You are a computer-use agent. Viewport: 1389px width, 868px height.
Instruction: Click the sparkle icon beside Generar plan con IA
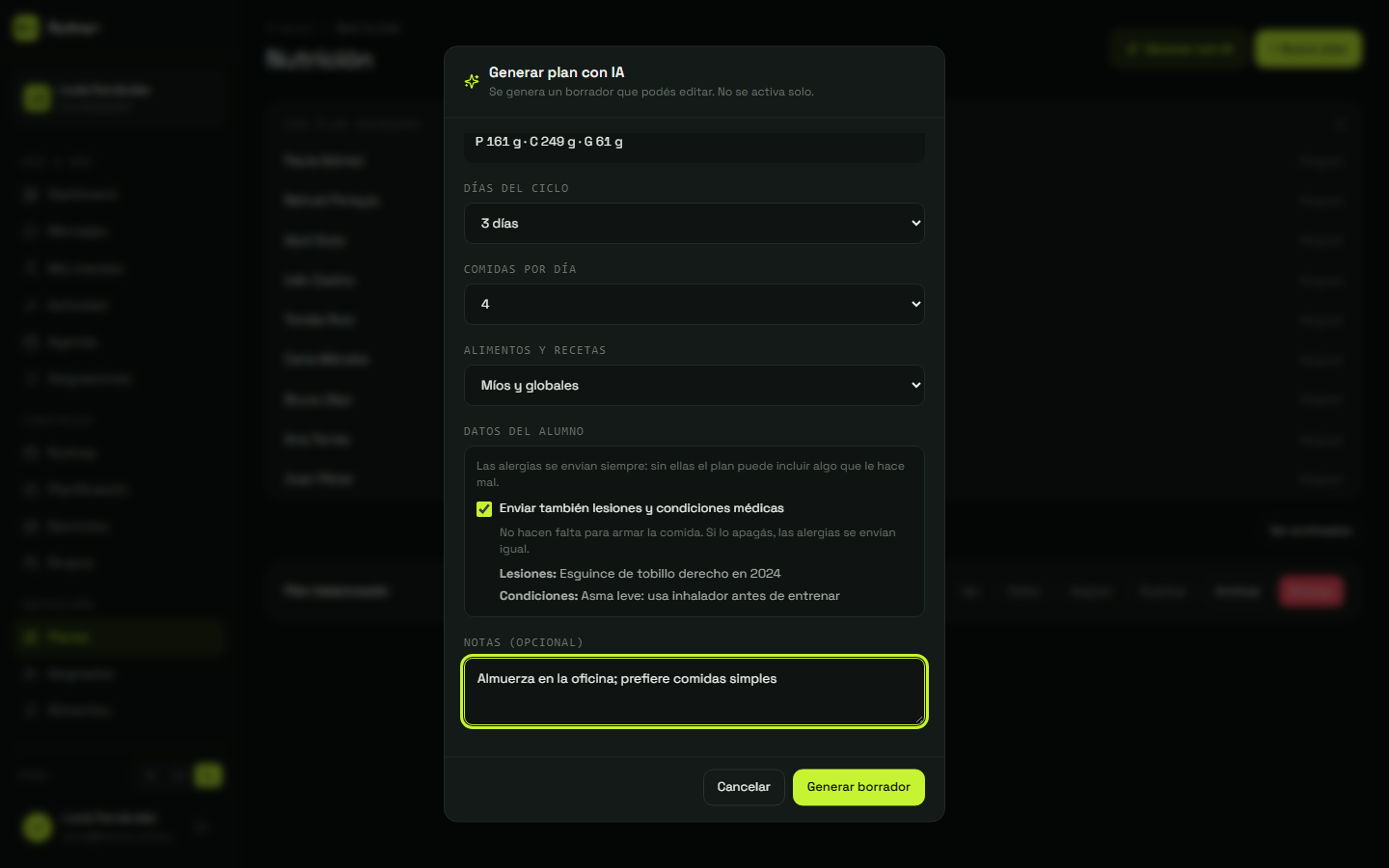472,81
